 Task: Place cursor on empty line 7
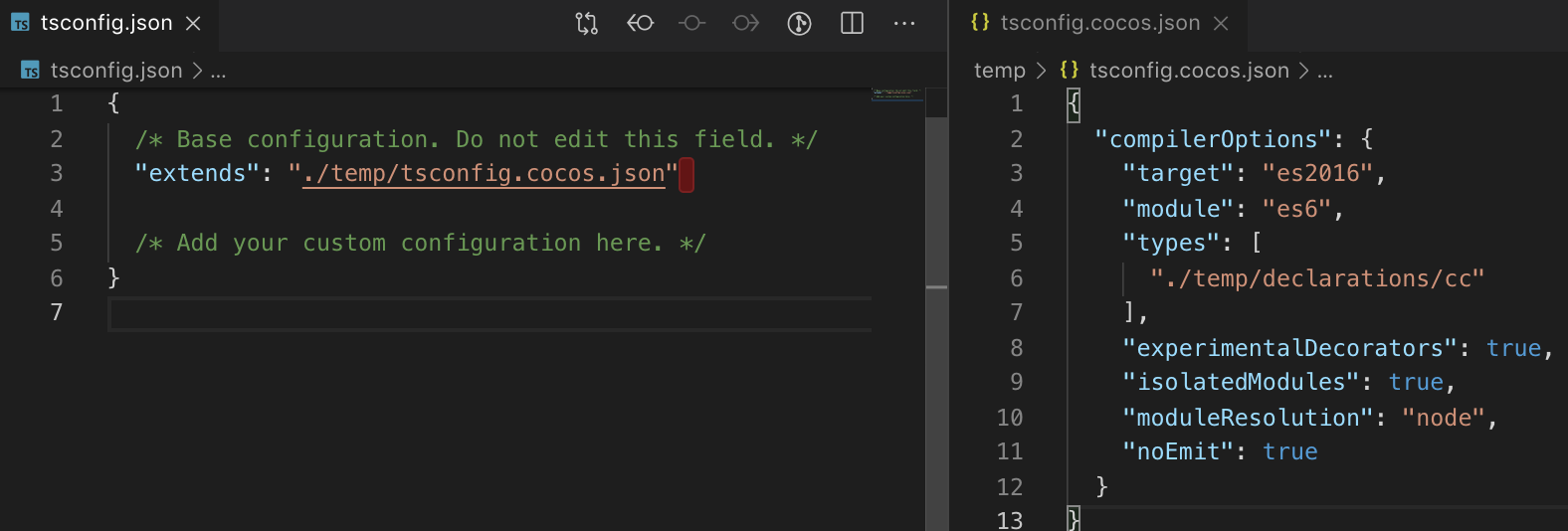pyautogui.click(x=398, y=313)
